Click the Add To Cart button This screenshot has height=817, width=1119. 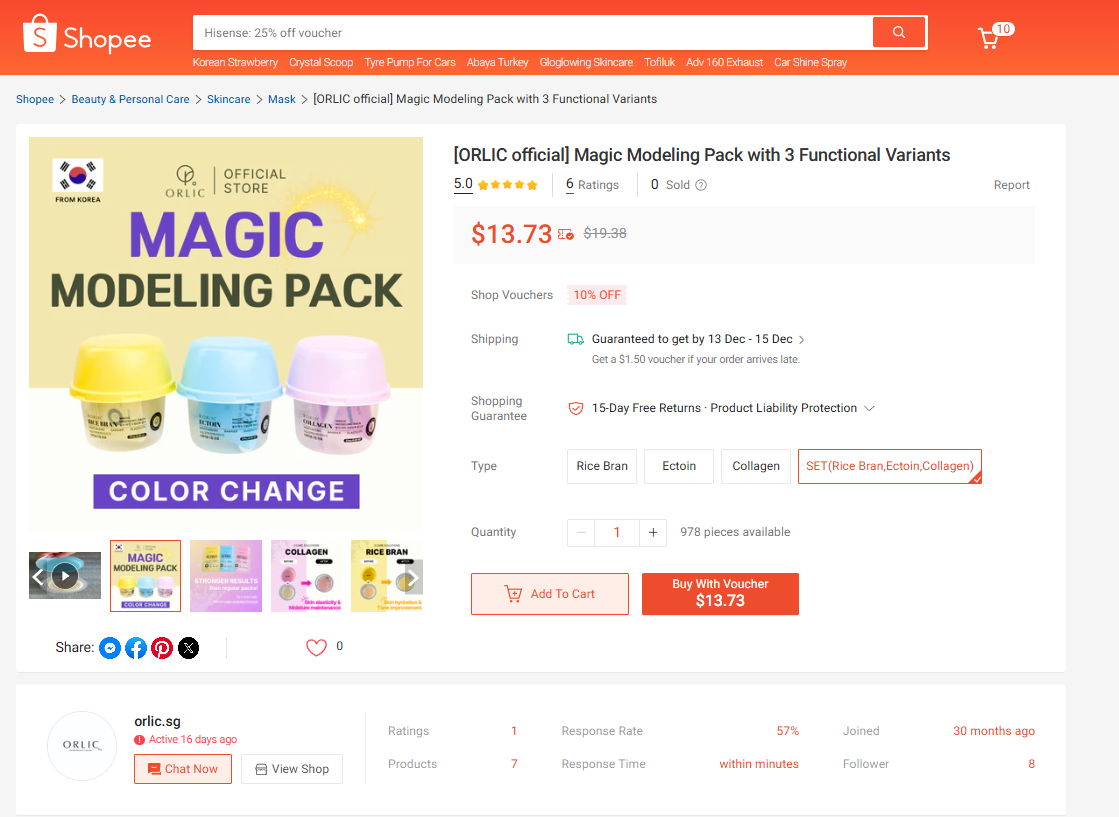(x=550, y=594)
